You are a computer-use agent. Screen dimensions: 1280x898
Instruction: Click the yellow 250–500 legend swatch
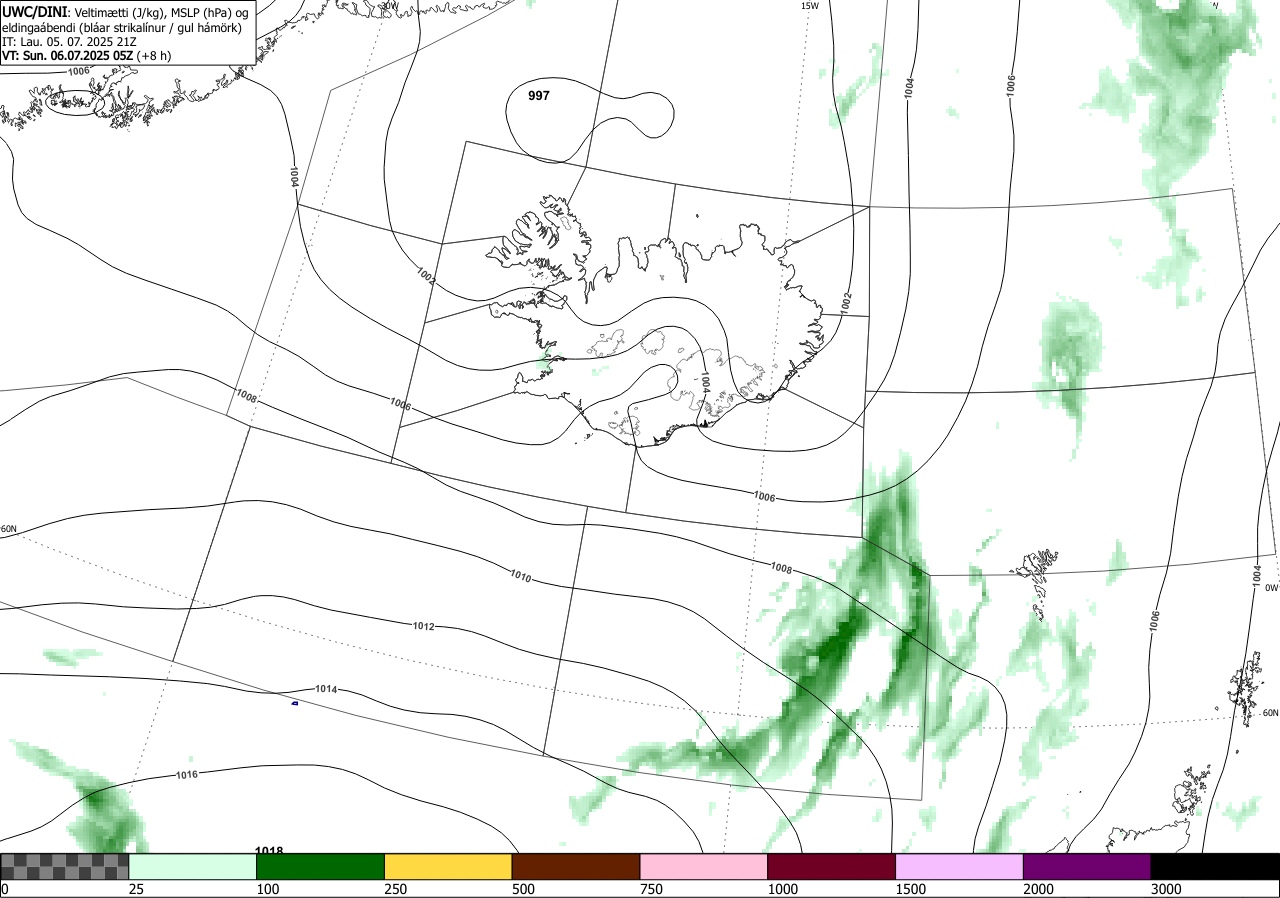coord(448,866)
